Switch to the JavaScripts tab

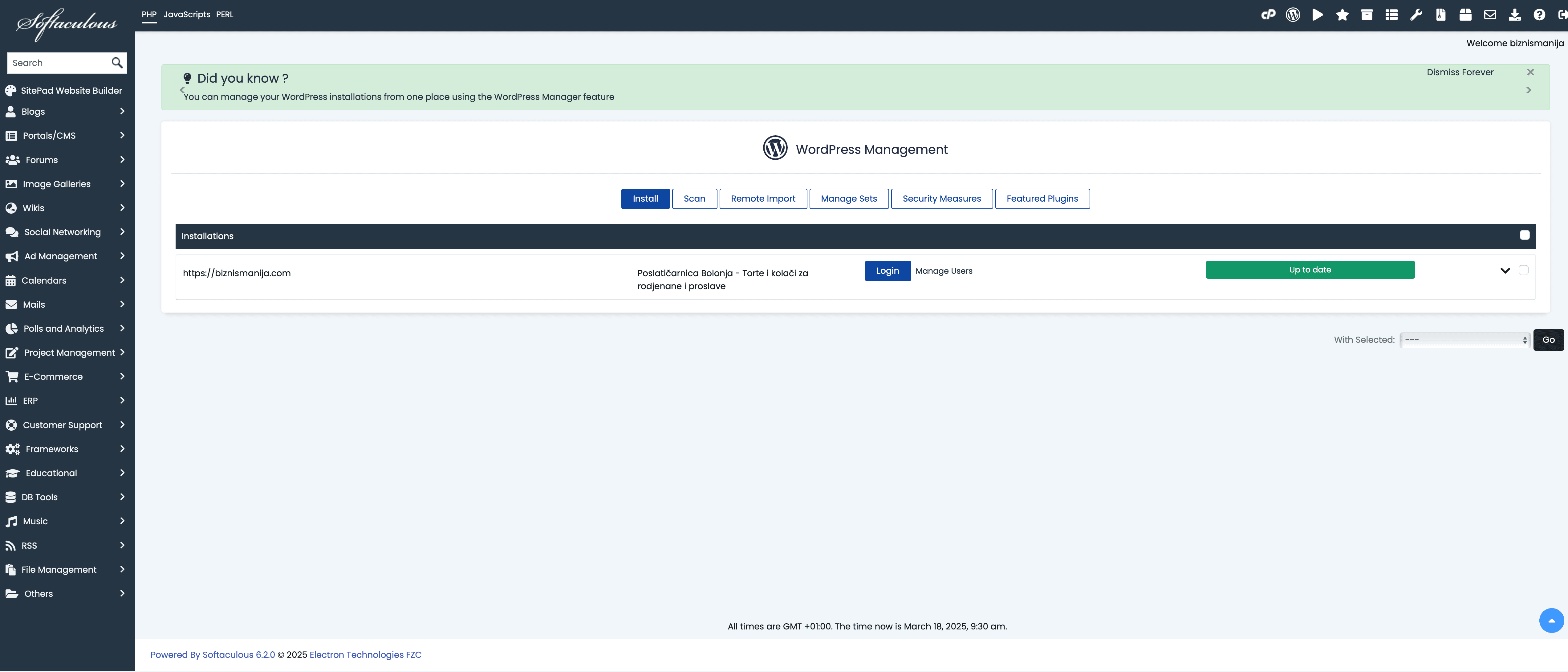click(186, 14)
